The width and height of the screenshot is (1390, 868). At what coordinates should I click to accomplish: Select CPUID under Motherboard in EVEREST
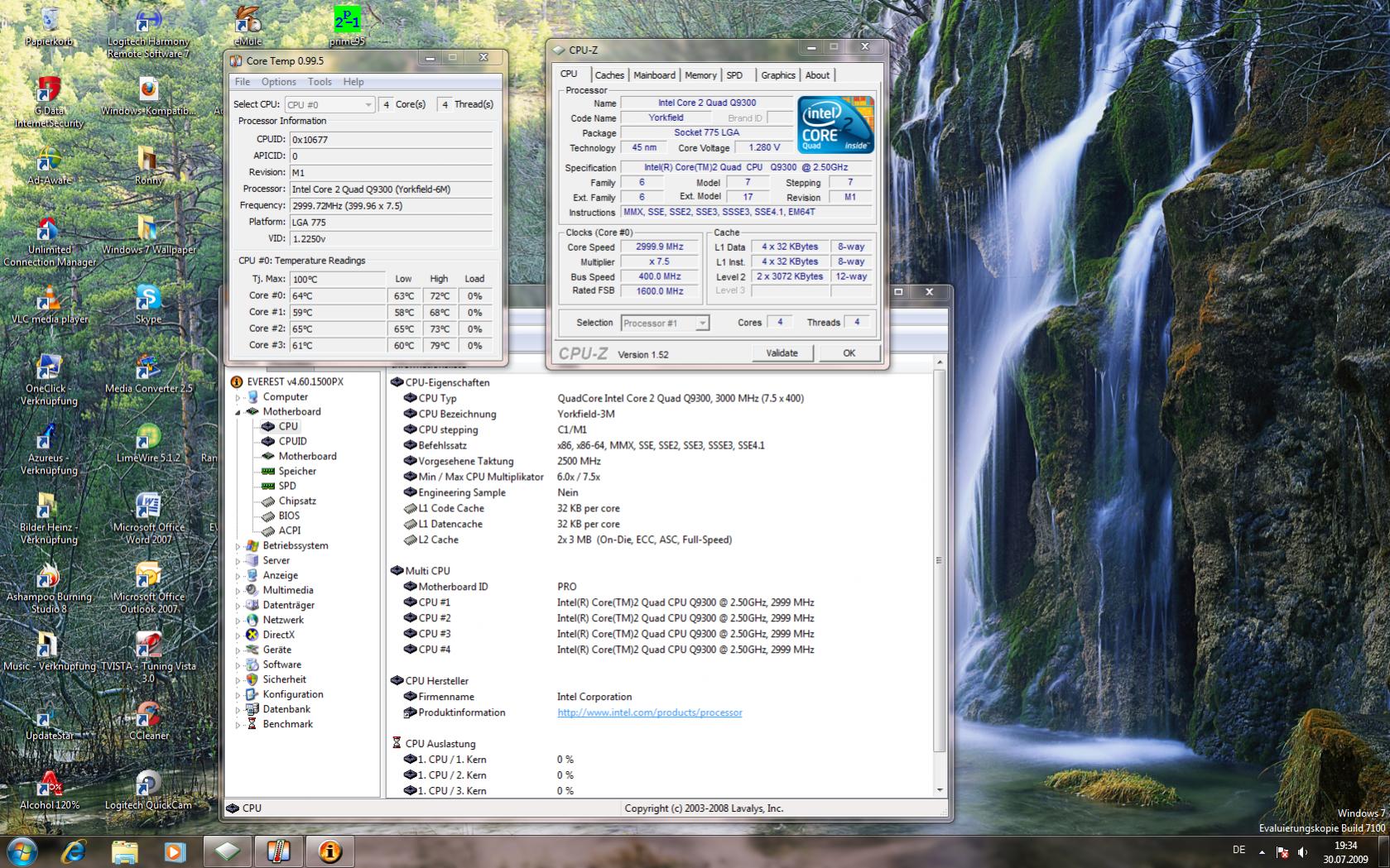292,442
